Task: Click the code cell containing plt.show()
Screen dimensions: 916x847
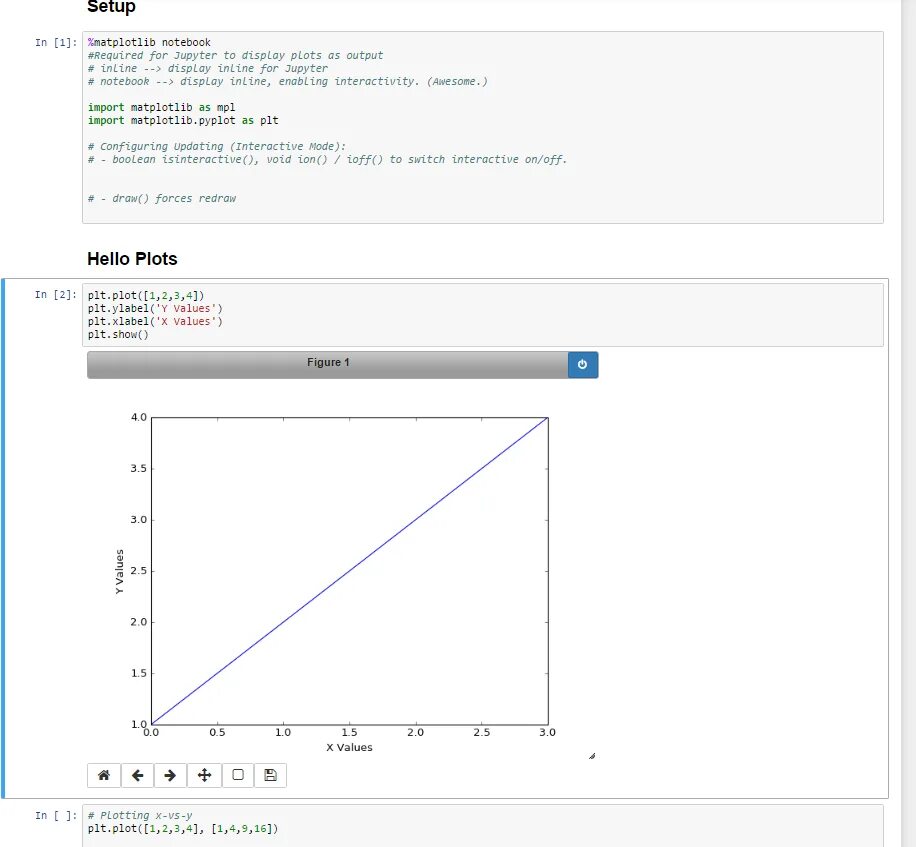Action: pos(483,315)
